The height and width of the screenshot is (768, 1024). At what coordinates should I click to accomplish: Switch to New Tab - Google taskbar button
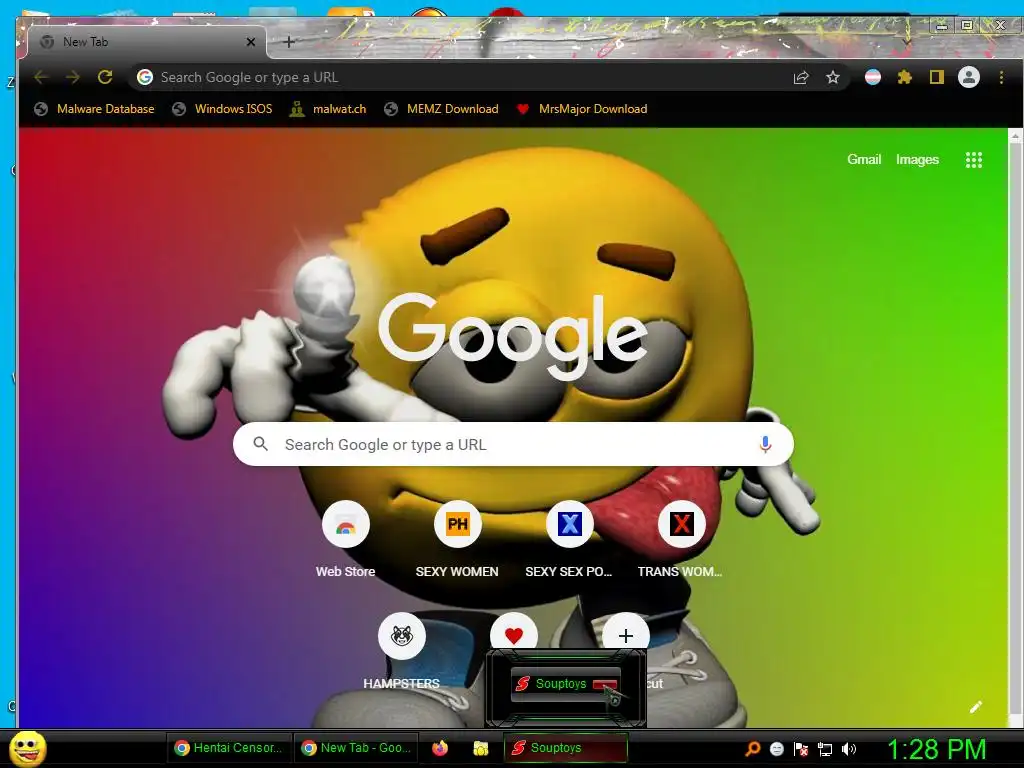(x=357, y=748)
